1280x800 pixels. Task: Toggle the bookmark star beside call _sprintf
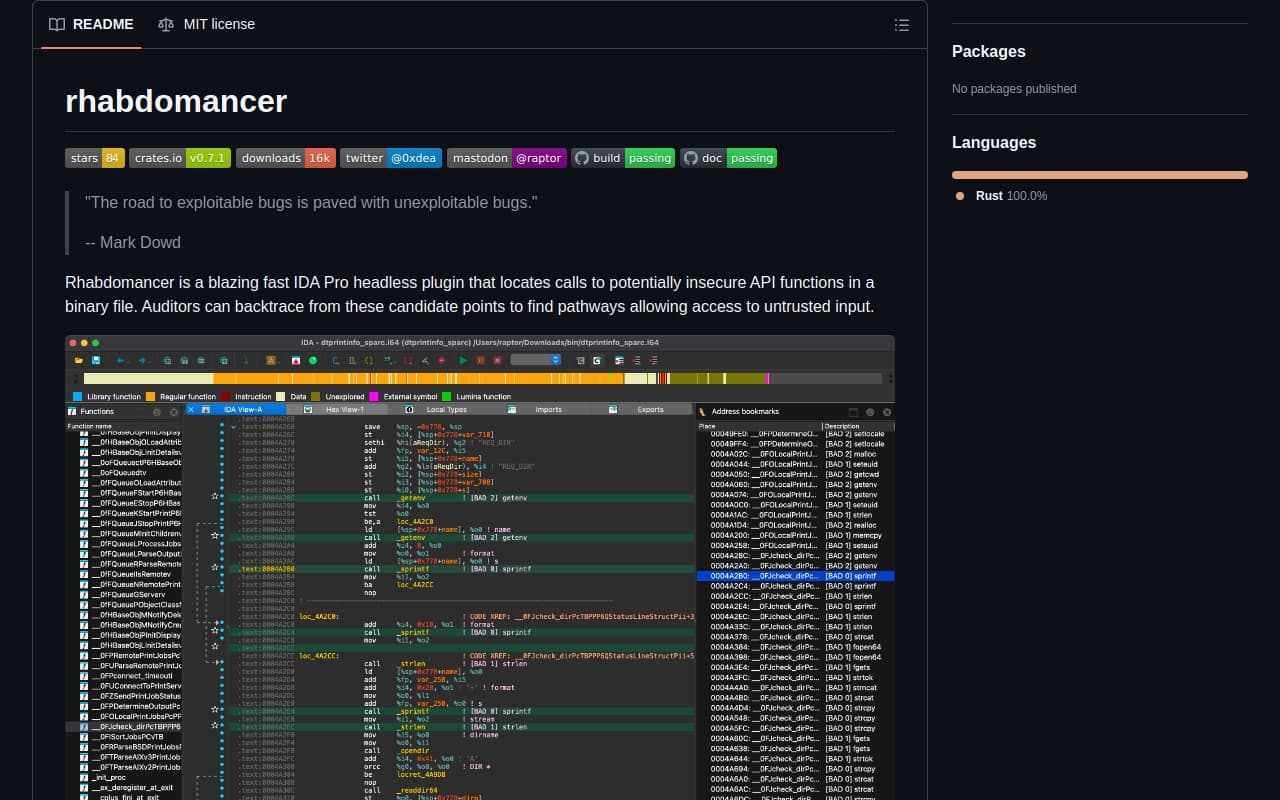[x=215, y=568]
